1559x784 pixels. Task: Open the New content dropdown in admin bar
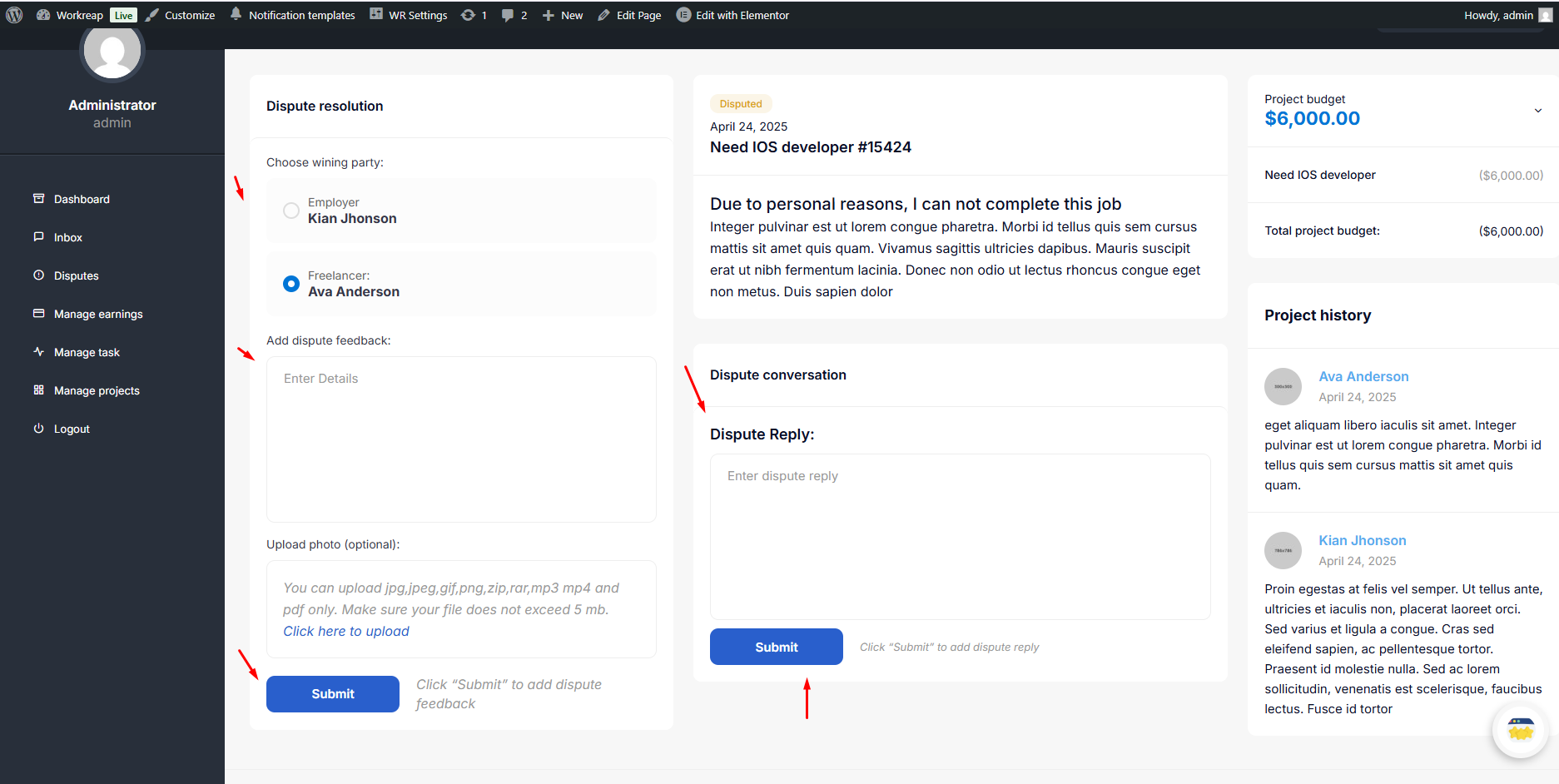563,15
